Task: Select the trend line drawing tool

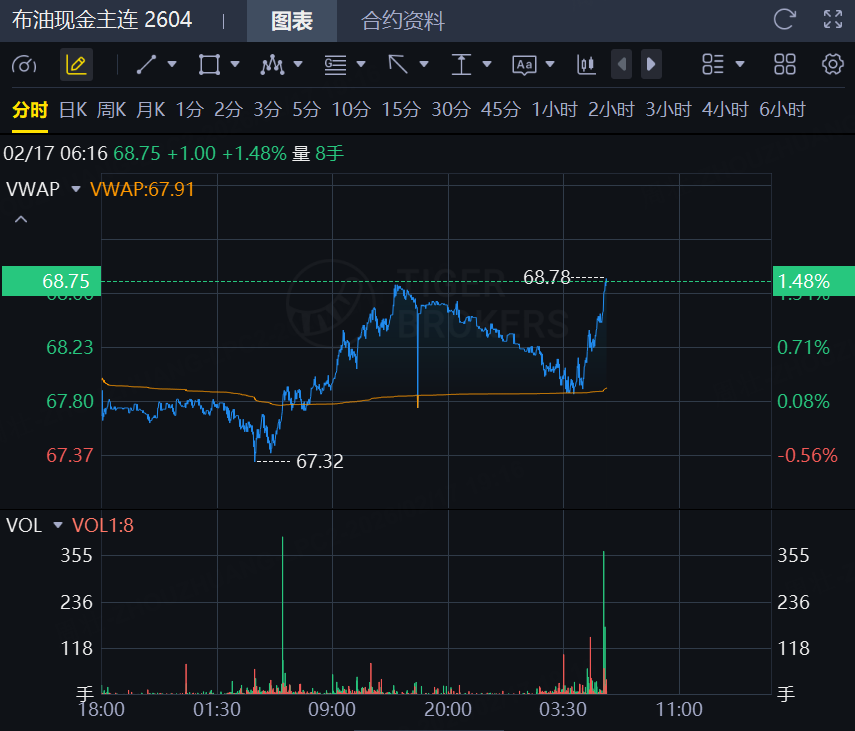Action: coord(147,65)
